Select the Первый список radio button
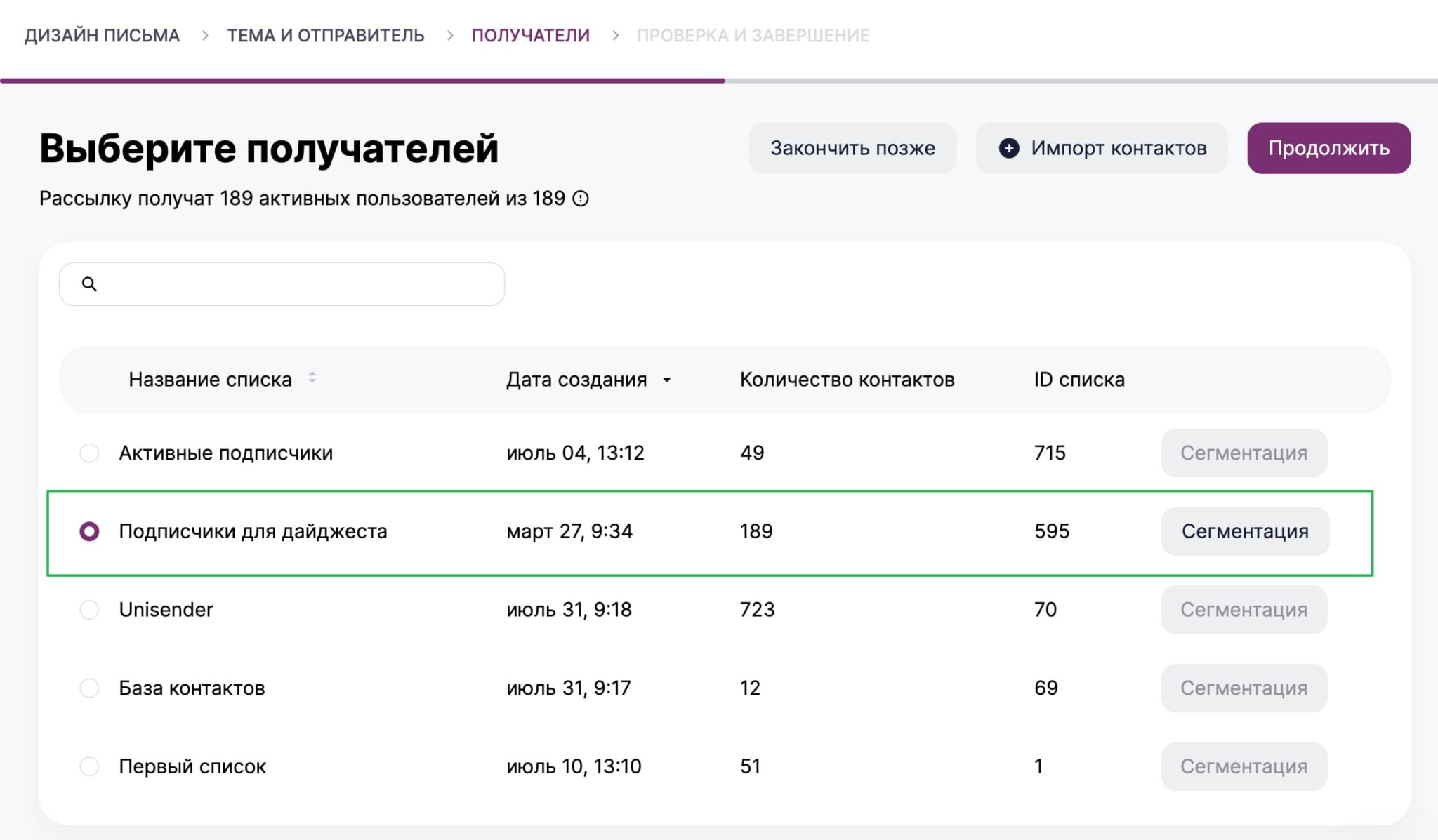The height and width of the screenshot is (840, 1438). 89,766
